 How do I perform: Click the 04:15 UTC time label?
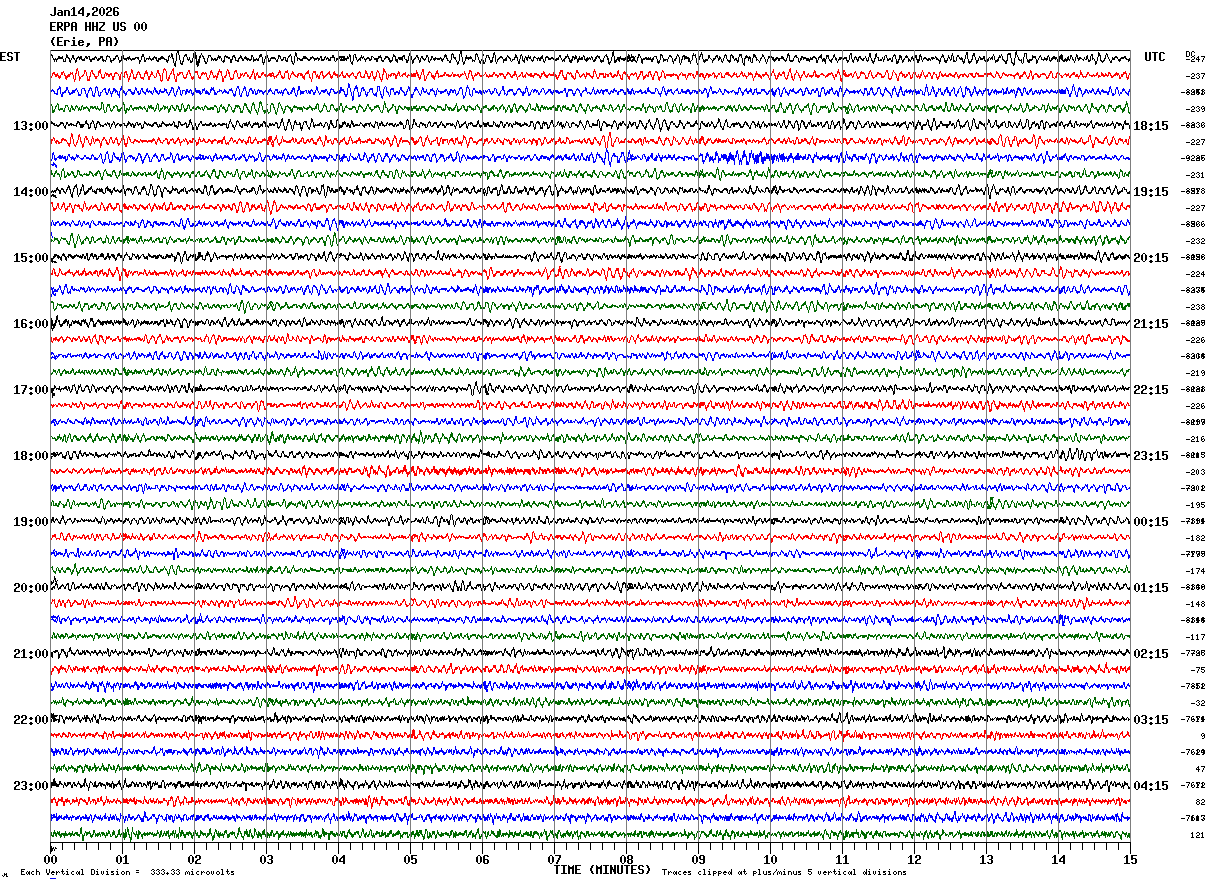click(1151, 786)
